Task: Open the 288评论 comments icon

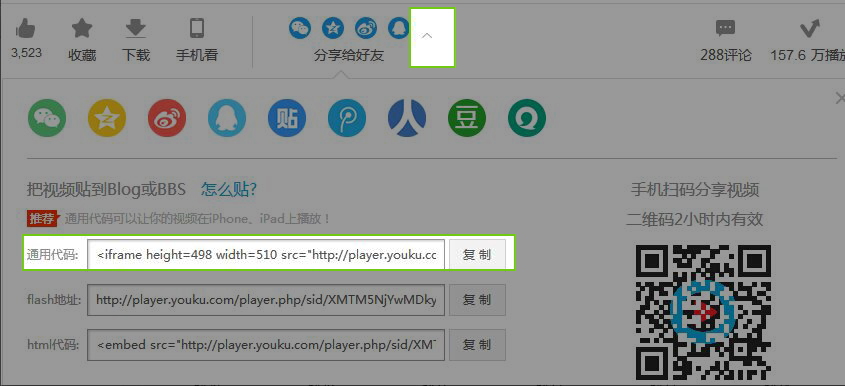Action: click(725, 28)
